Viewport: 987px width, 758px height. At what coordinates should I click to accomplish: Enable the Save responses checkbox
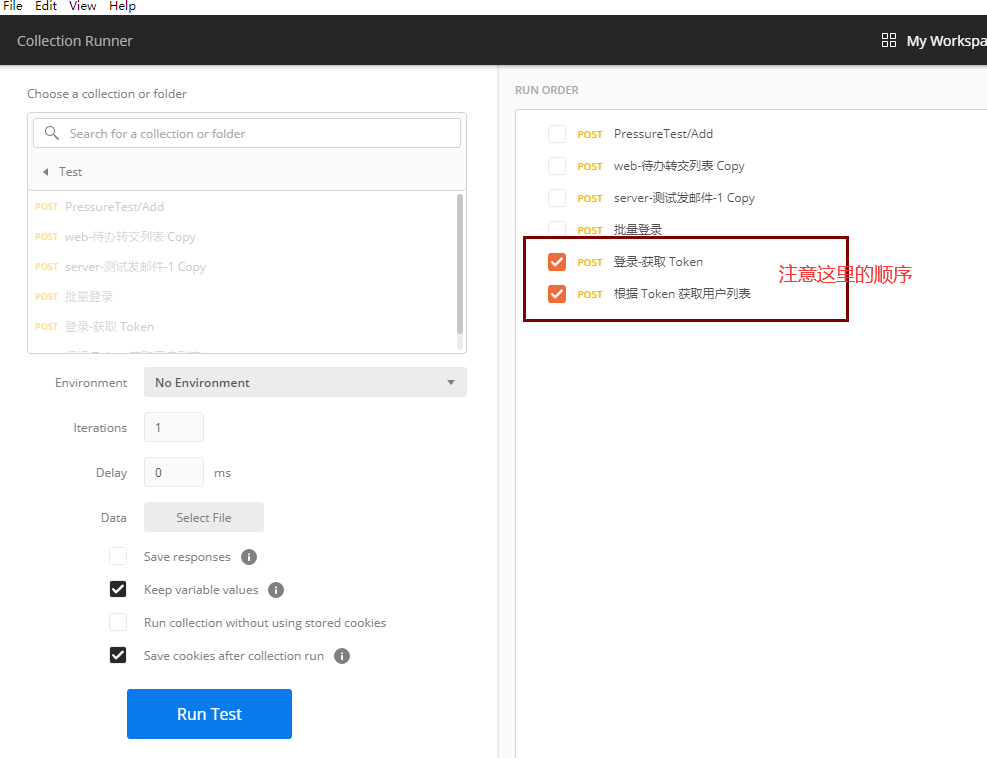point(118,557)
